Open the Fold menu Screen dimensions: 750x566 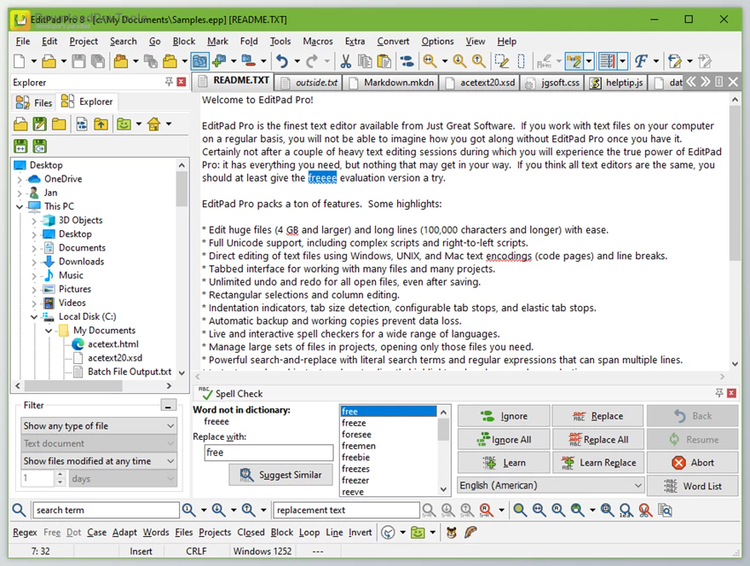tap(249, 41)
